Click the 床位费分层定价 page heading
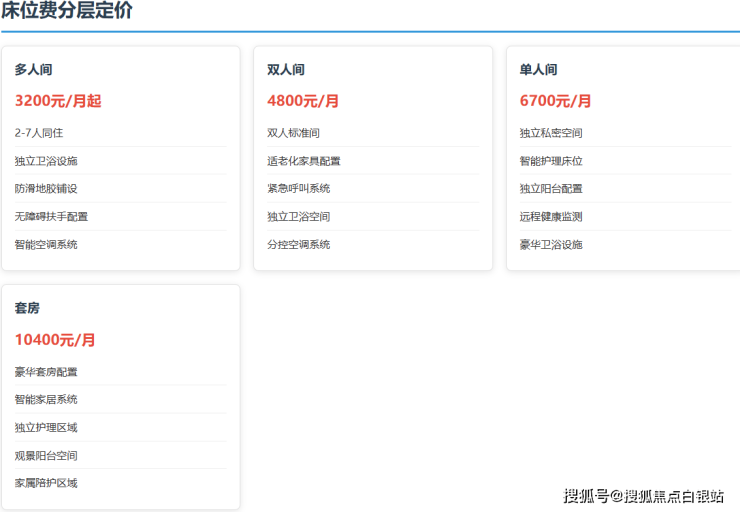The width and height of the screenshot is (740, 512). [66, 12]
